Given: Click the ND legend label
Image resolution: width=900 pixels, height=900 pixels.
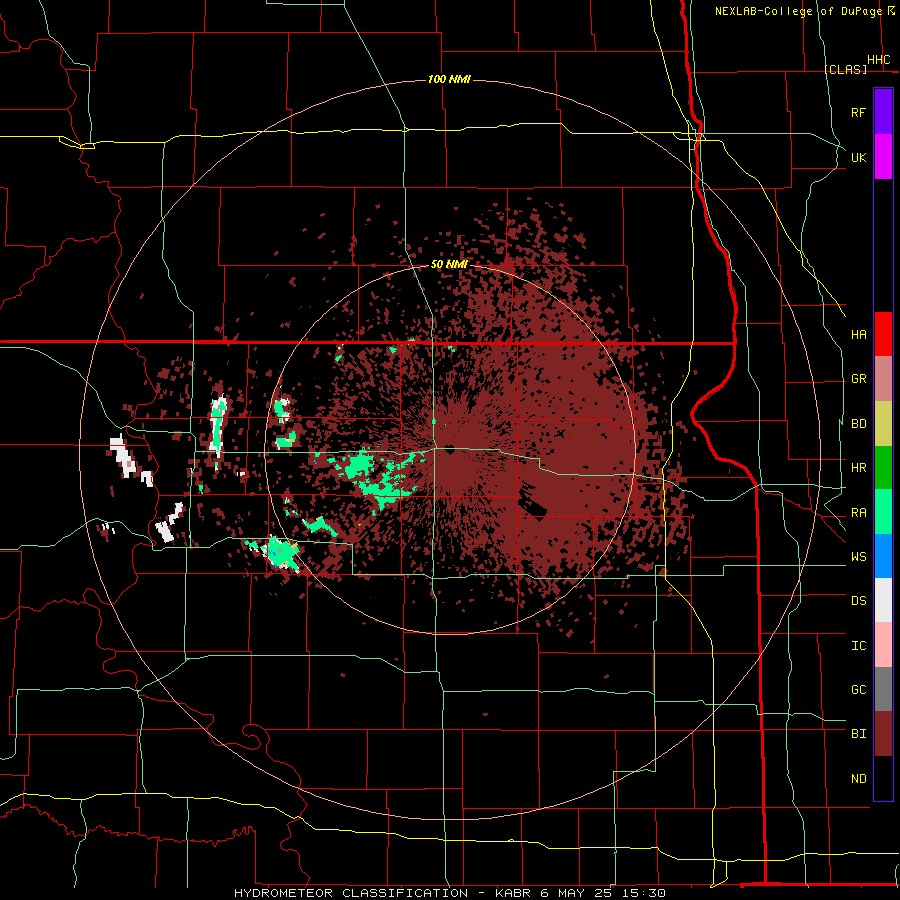Looking at the screenshot, I should pyautogui.click(x=859, y=779).
